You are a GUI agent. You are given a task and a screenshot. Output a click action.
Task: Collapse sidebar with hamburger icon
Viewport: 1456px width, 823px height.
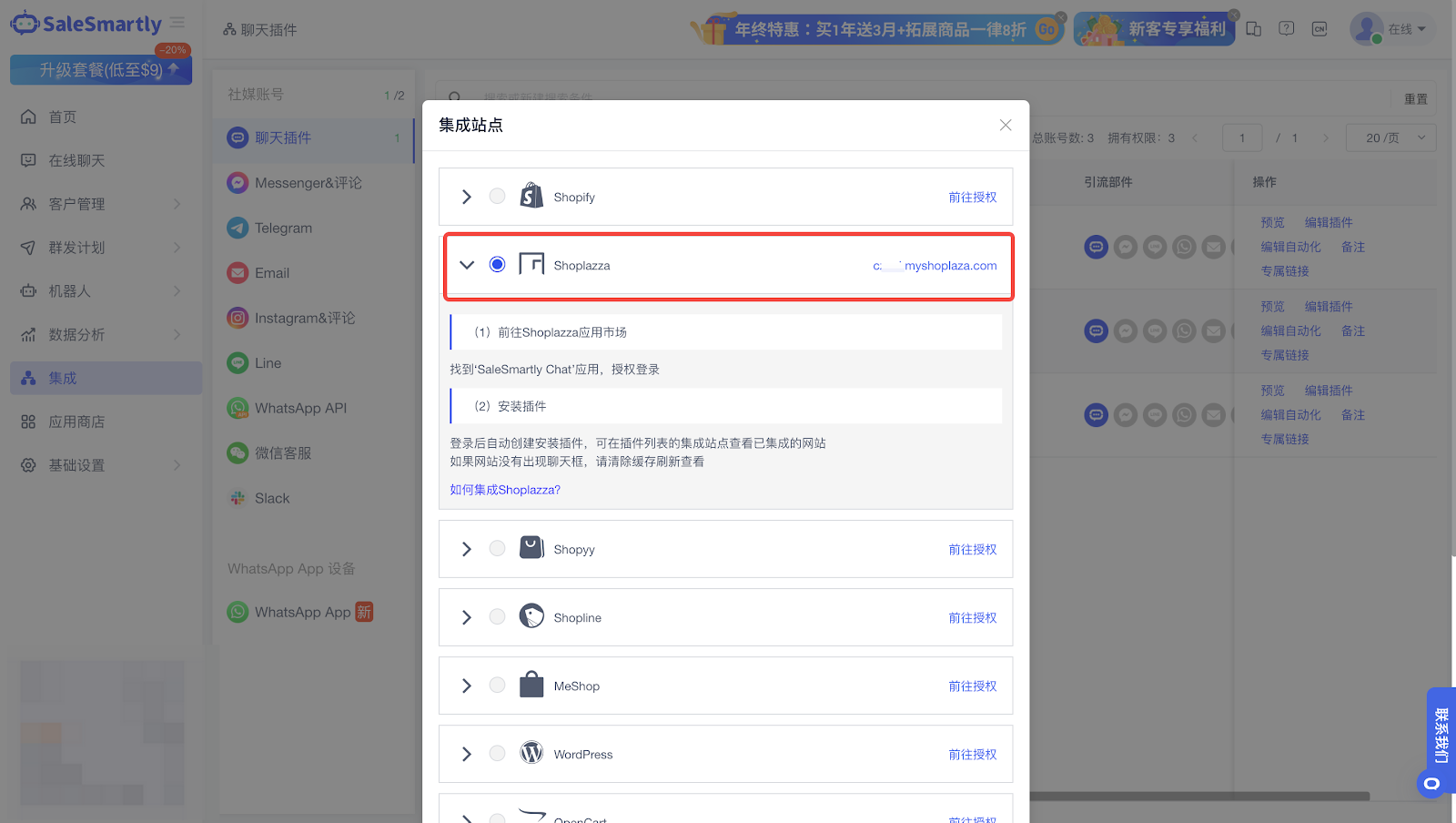click(177, 23)
